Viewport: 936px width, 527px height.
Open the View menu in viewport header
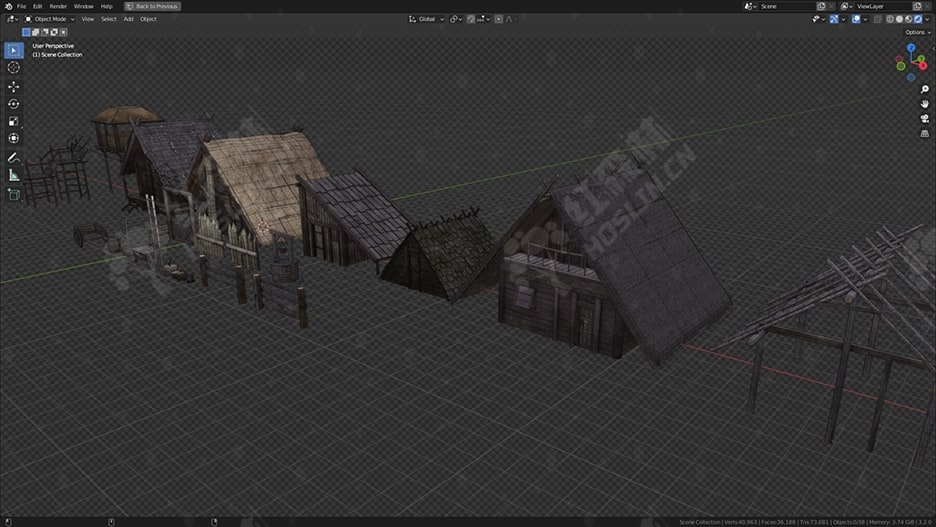tap(87, 19)
